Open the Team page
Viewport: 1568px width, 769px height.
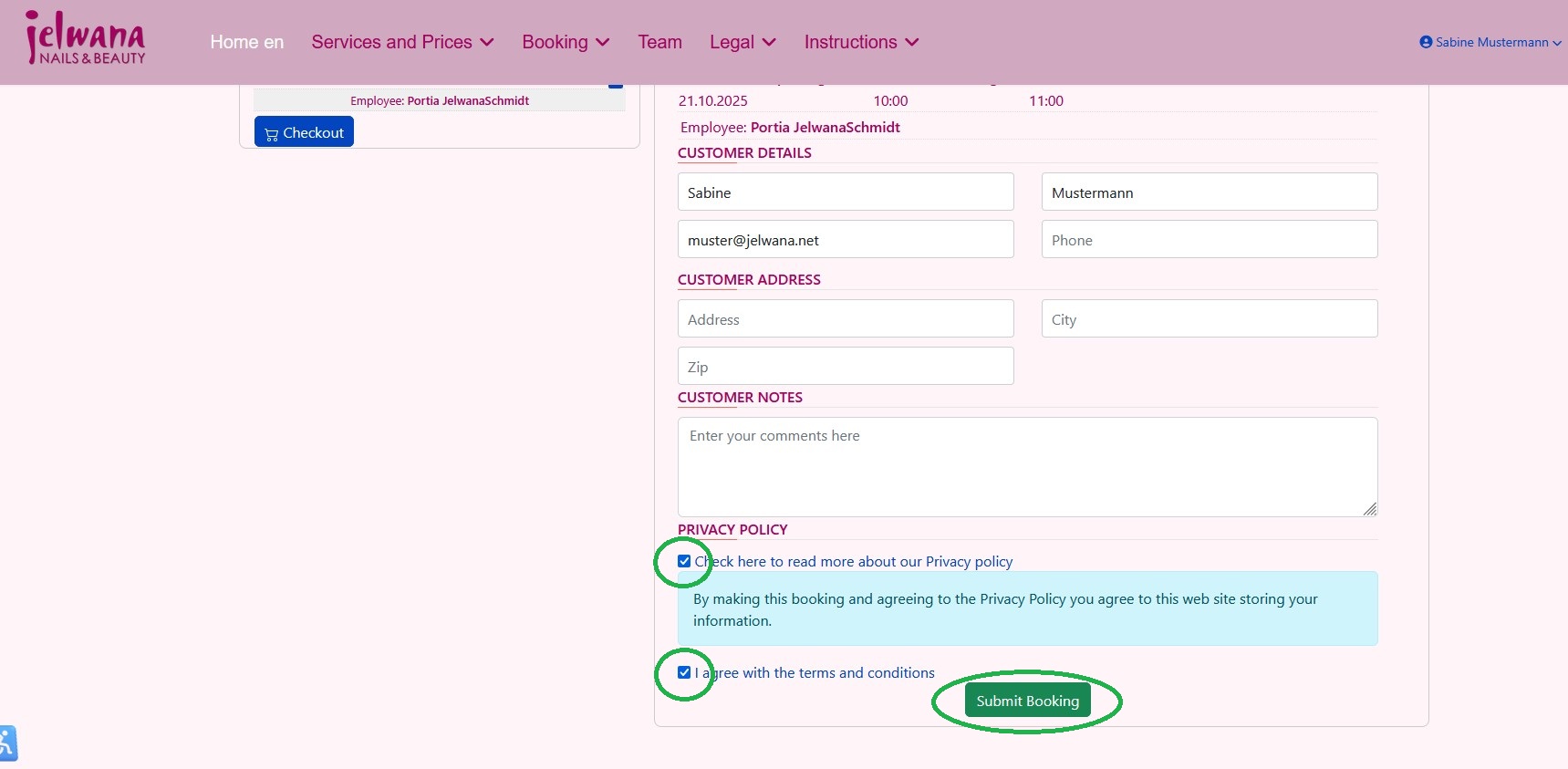[x=659, y=42]
